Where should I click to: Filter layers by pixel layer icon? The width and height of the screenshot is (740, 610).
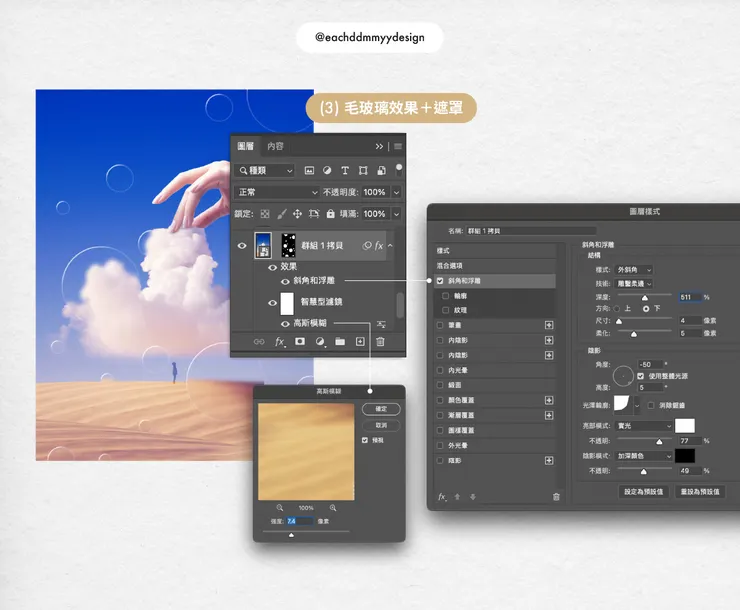point(309,170)
